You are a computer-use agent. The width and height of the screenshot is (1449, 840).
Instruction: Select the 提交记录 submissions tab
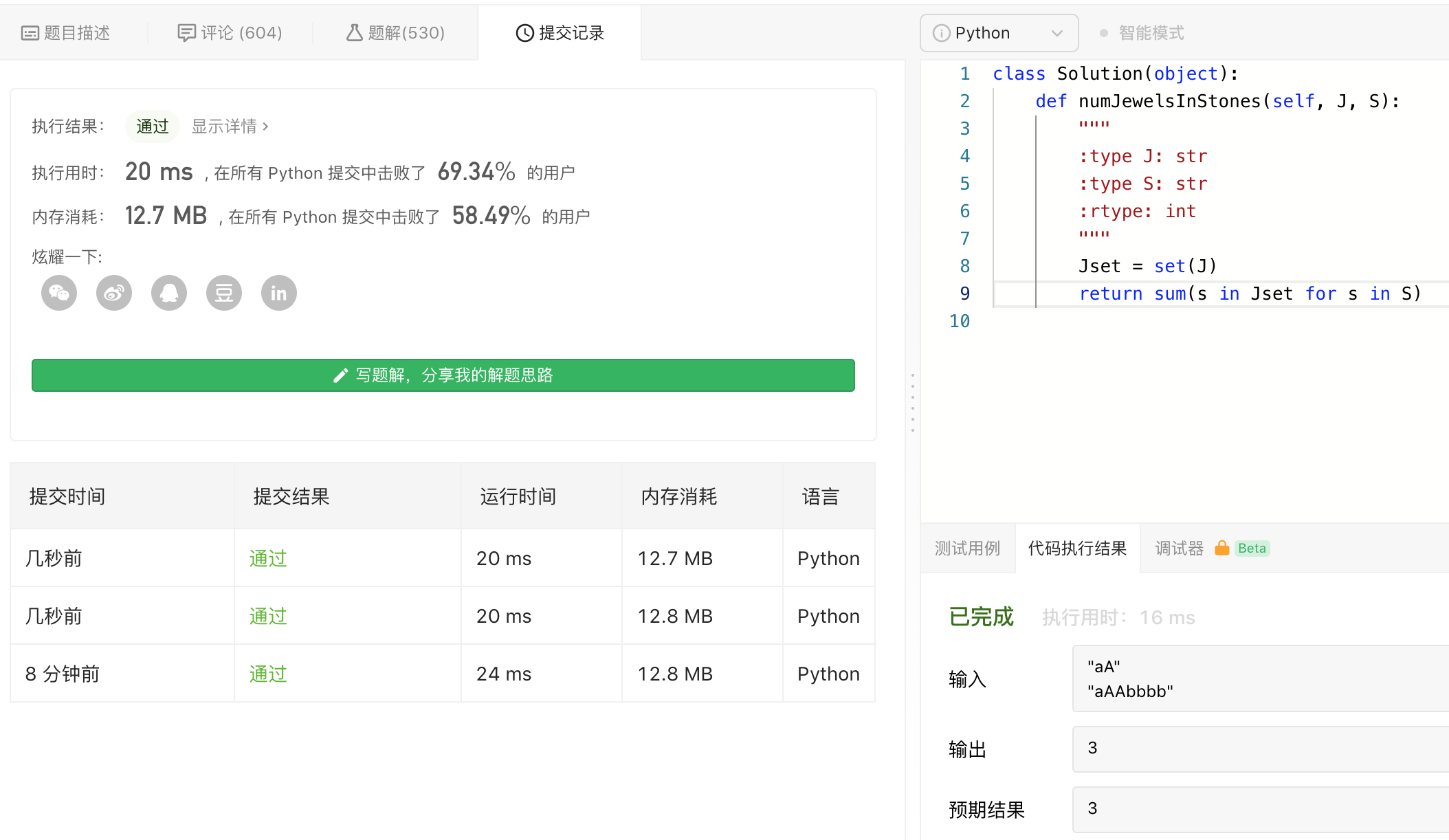coord(560,33)
